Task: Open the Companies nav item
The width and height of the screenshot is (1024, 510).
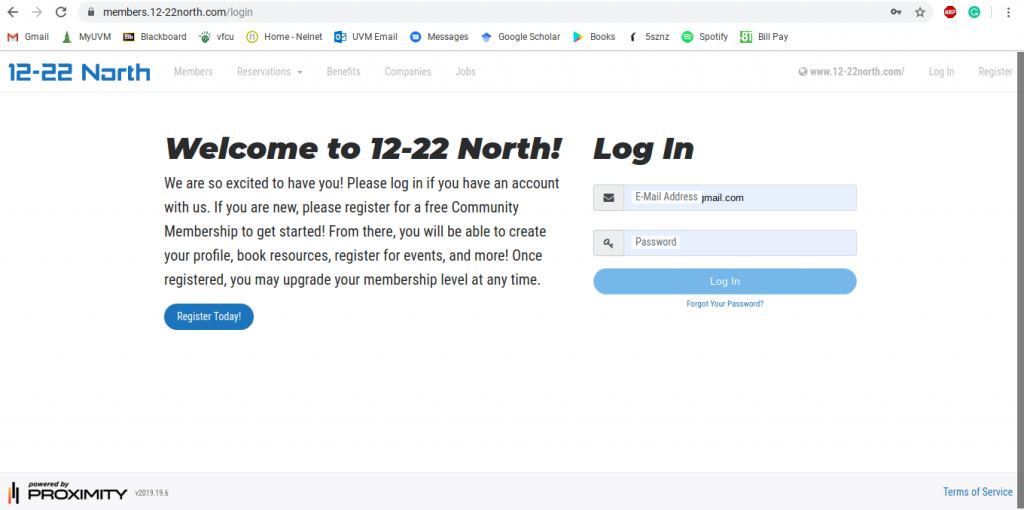Action: click(408, 72)
